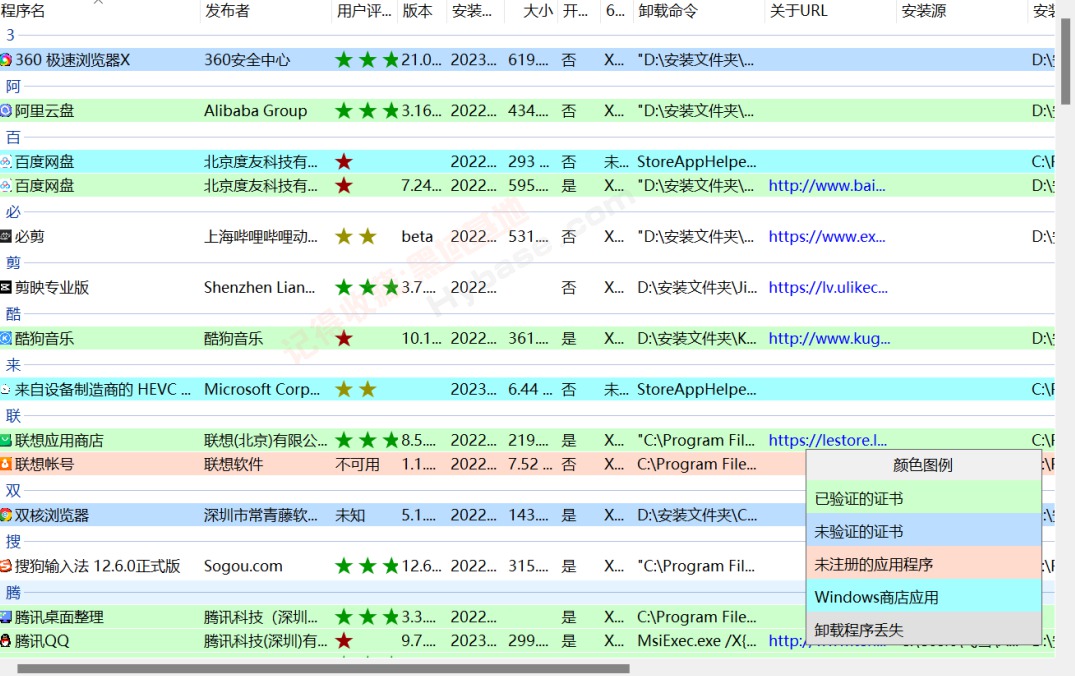Toggle the 剪 group header
Image resolution: width=1075 pixels, height=676 pixels.
coord(13,263)
